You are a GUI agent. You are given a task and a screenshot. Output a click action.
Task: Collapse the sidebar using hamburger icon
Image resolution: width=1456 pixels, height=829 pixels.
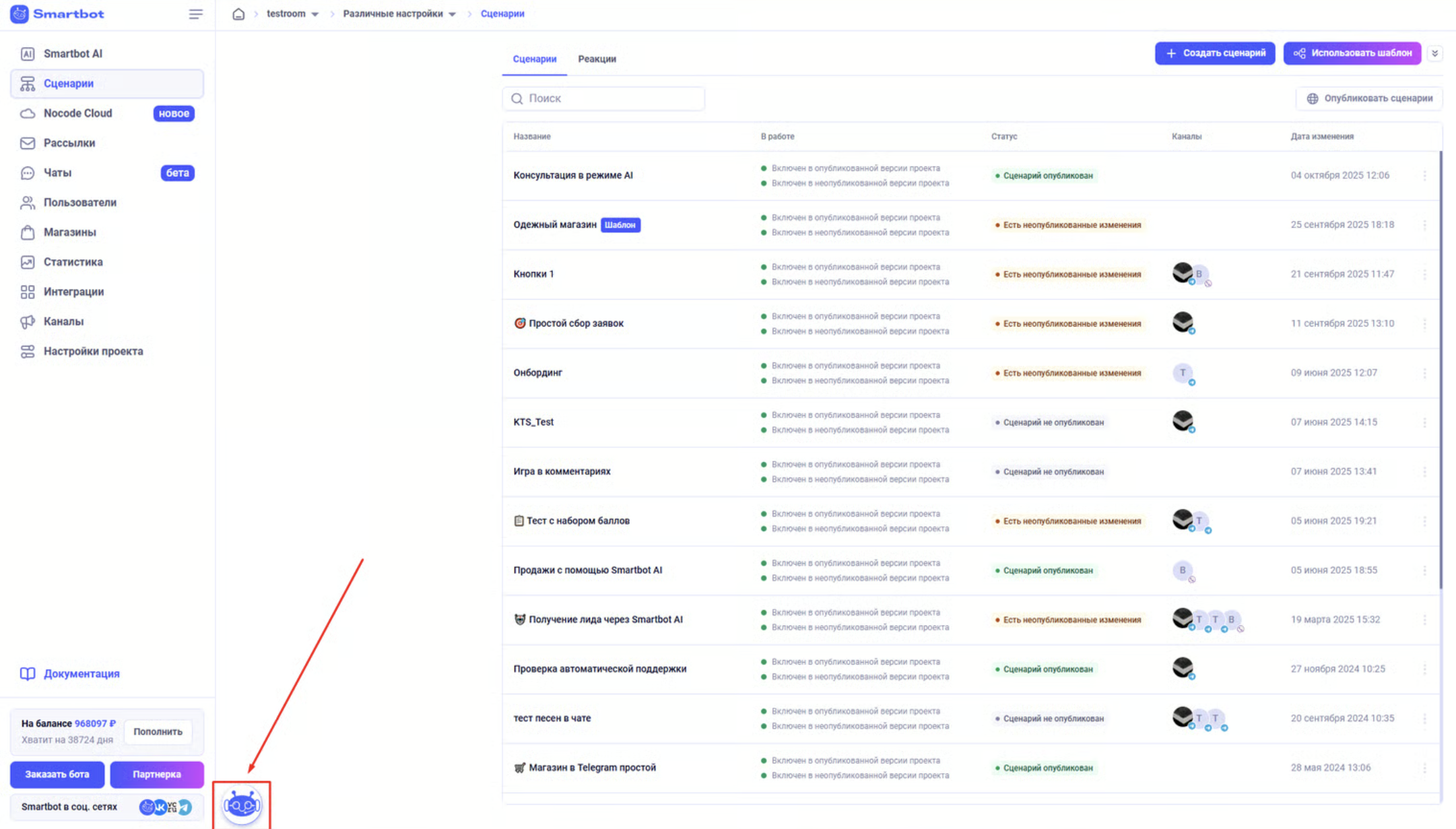coord(195,14)
